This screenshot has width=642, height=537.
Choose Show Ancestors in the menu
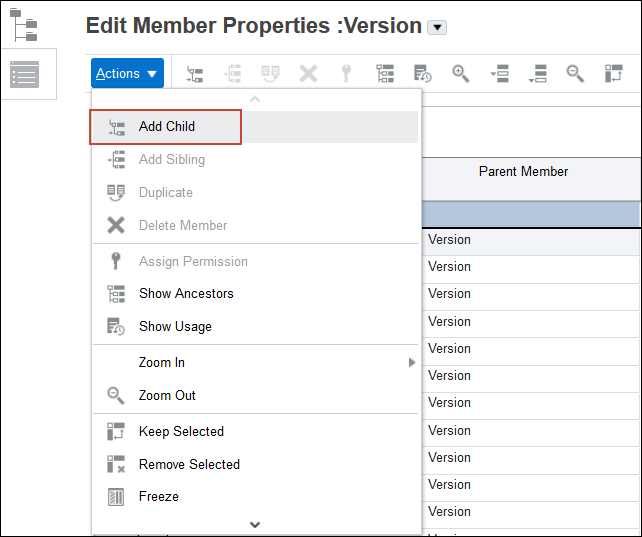pyautogui.click(x=255, y=293)
